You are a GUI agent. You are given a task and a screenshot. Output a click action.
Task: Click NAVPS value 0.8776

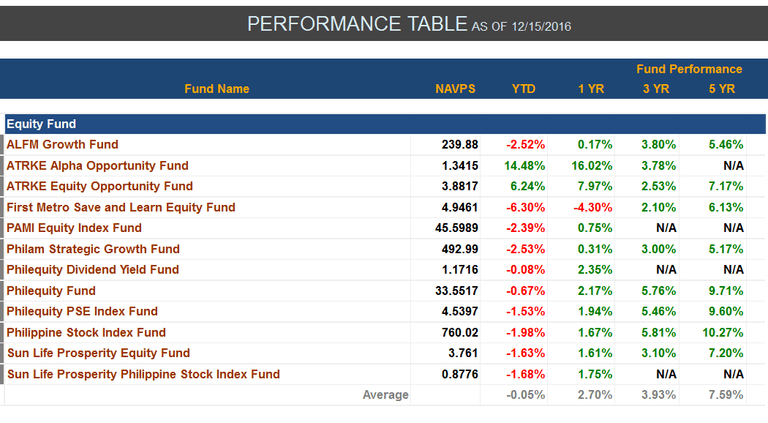459,374
